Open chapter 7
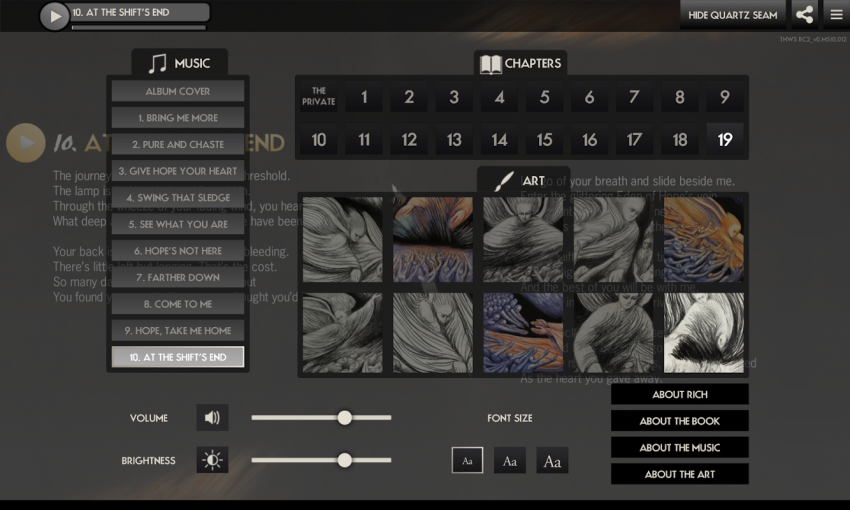The width and height of the screenshot is (850, 510). coord(634,96)
